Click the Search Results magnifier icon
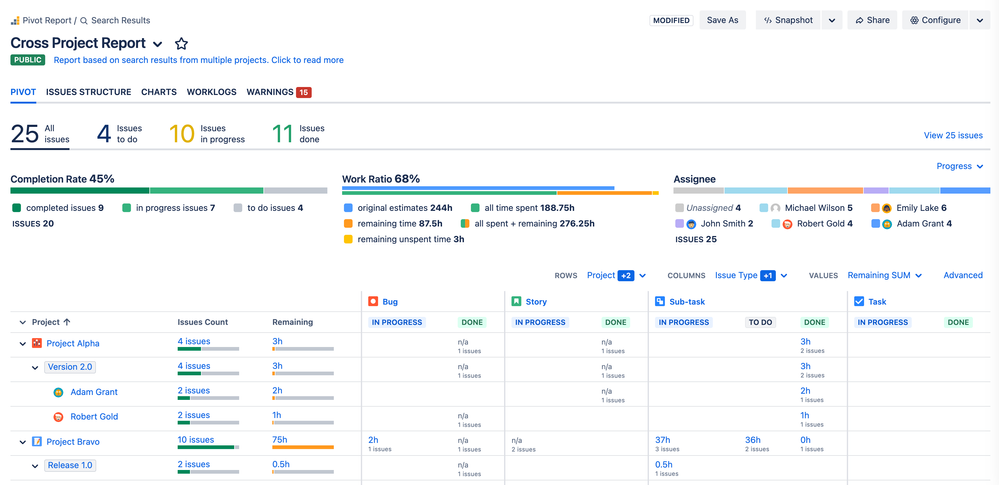Image resolution: width=999 pixels, height=485 pixels. tap(83, 20)
